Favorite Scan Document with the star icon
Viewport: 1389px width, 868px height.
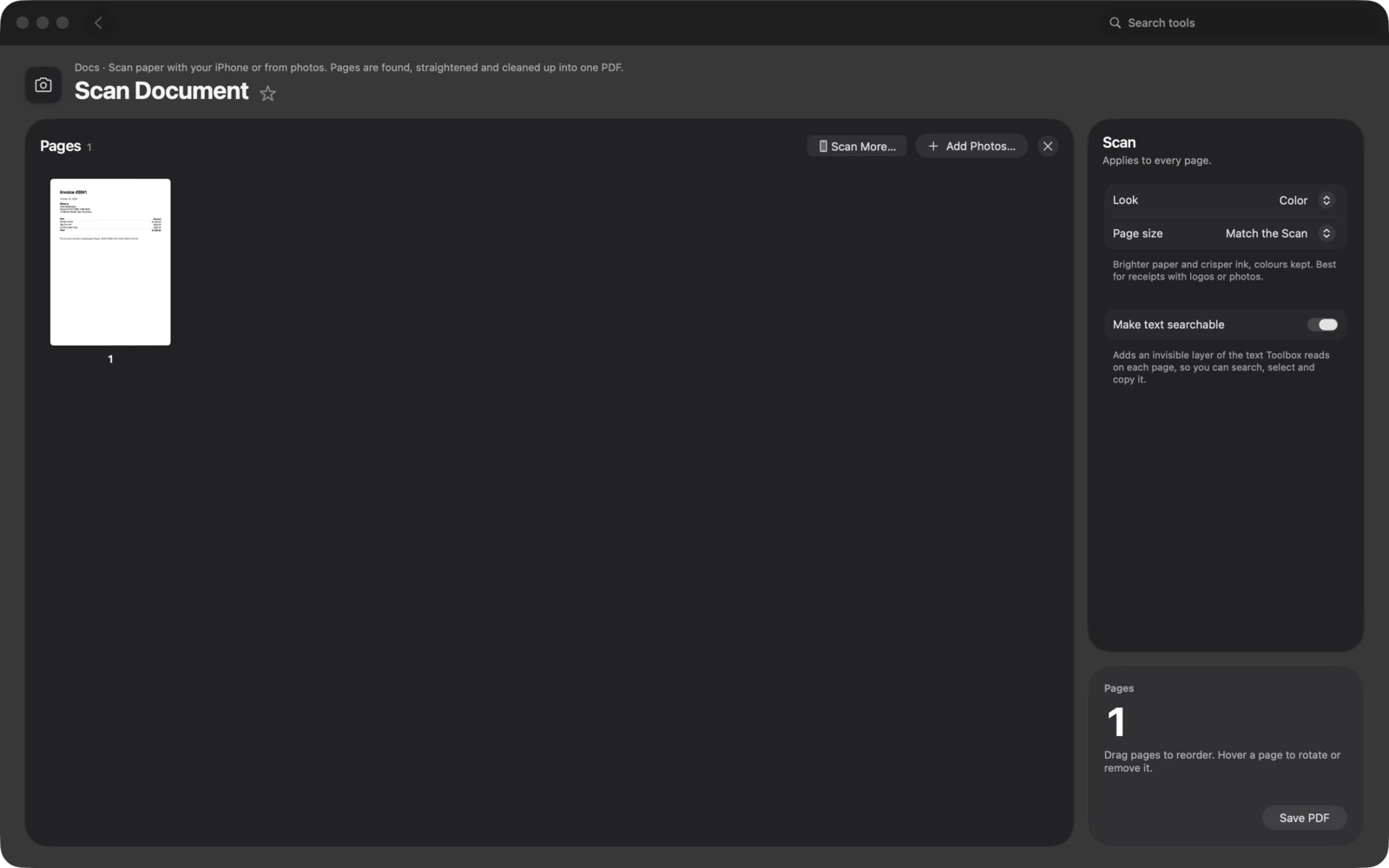pos(267,93)
